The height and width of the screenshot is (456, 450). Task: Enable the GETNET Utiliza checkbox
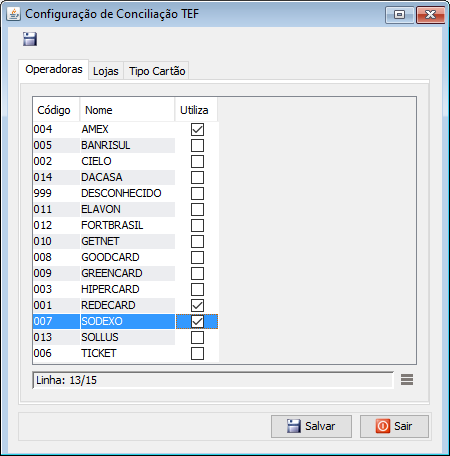tap(197, 241)
